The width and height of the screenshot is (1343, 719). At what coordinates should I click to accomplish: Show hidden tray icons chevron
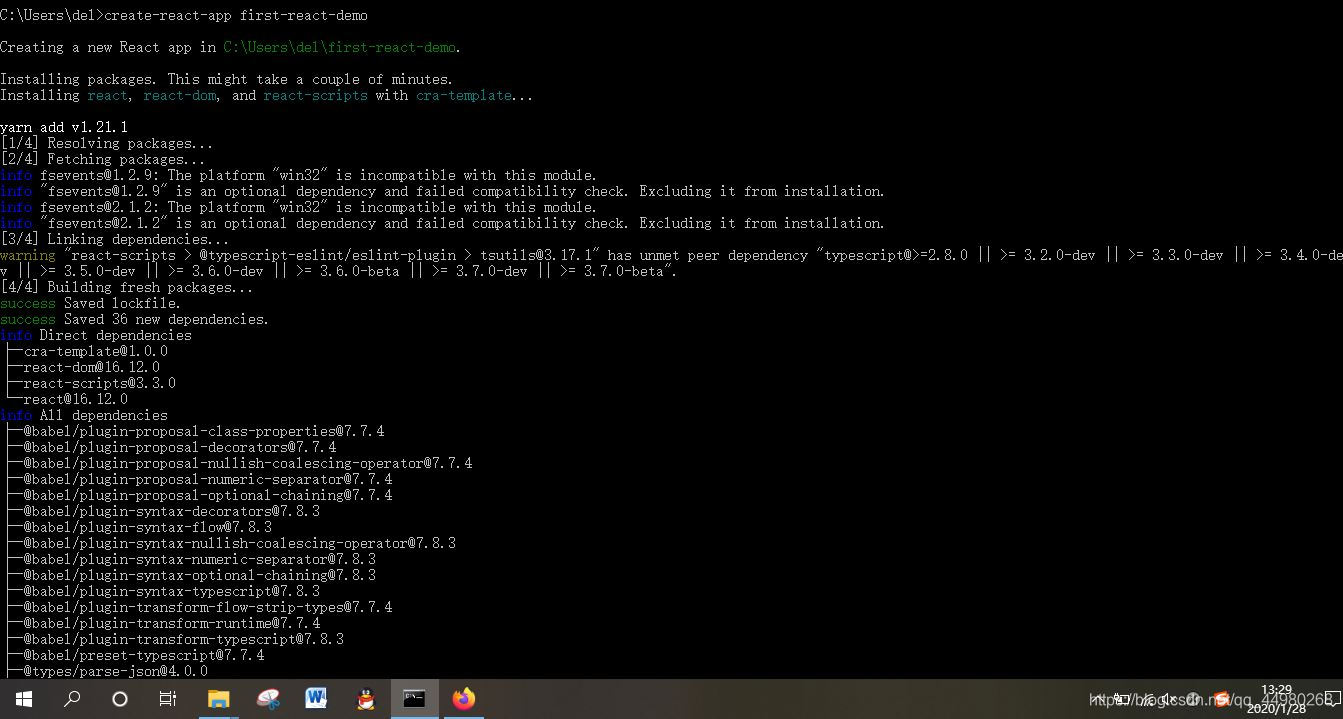[x=1098, y=700]
